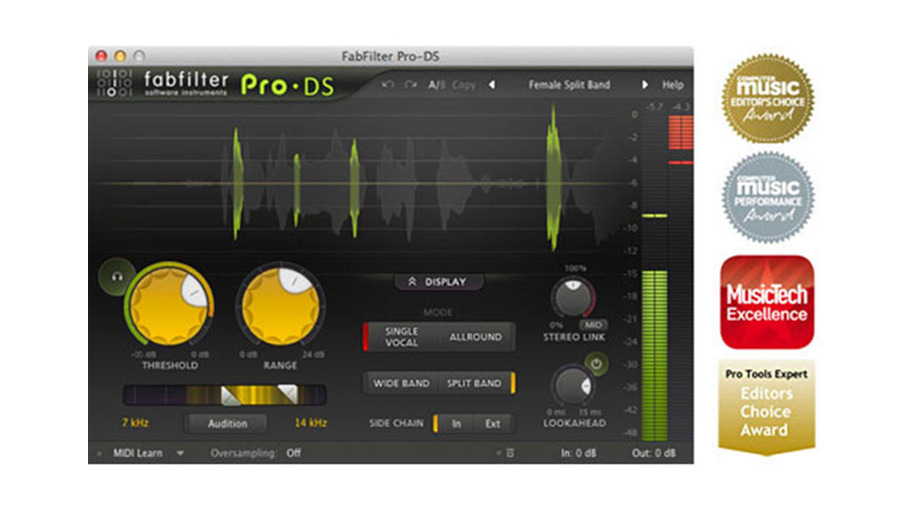Open the MIDI Learn dropdown arrow
The image size is (900, 511).
[x=180, y=453]
